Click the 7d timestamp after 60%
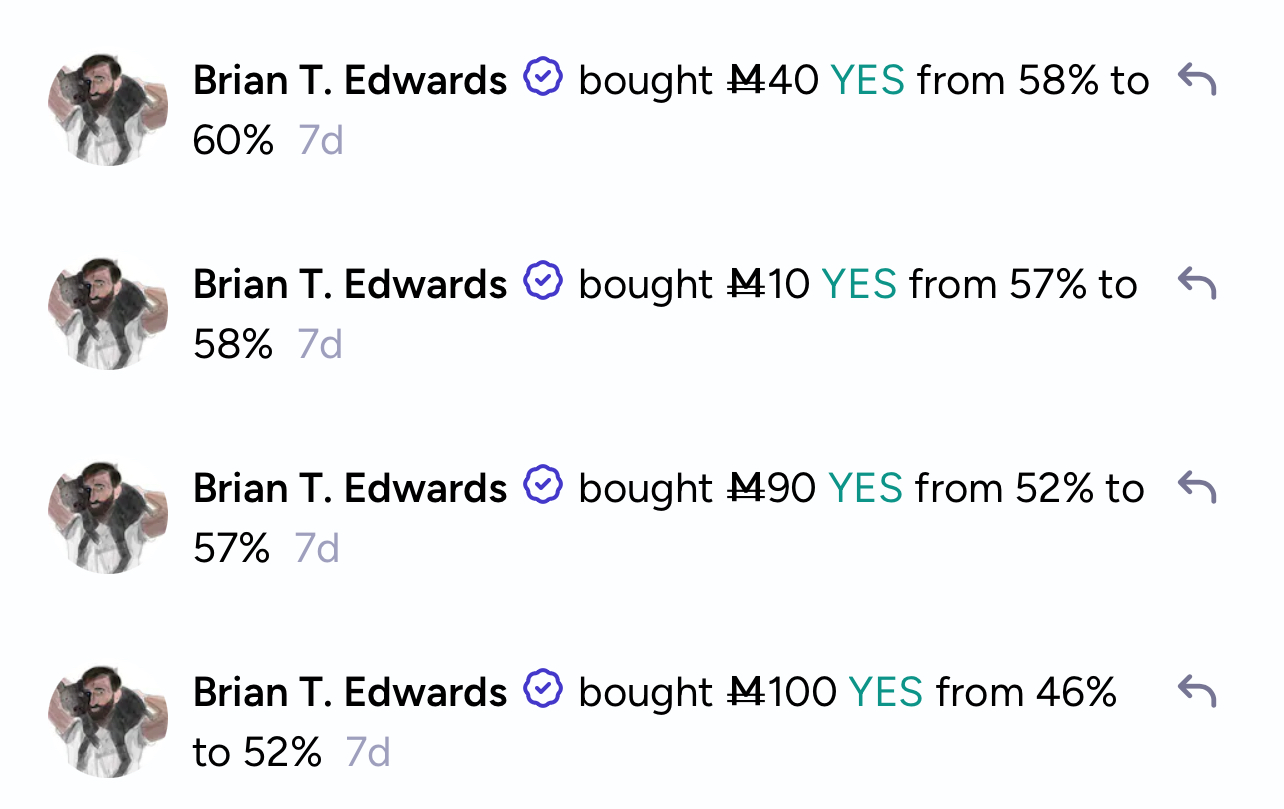Screen dimensions: 1284x809 pos(321,141)
